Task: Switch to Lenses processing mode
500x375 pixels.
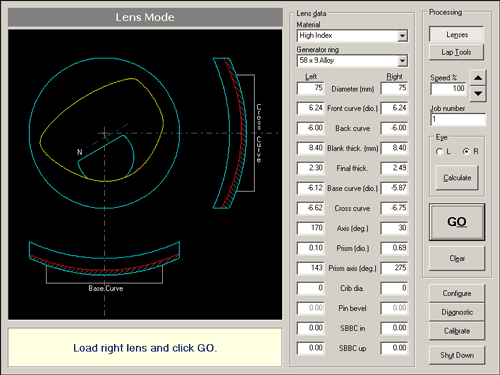Action: pyautogui.click(x=456, y=34)
